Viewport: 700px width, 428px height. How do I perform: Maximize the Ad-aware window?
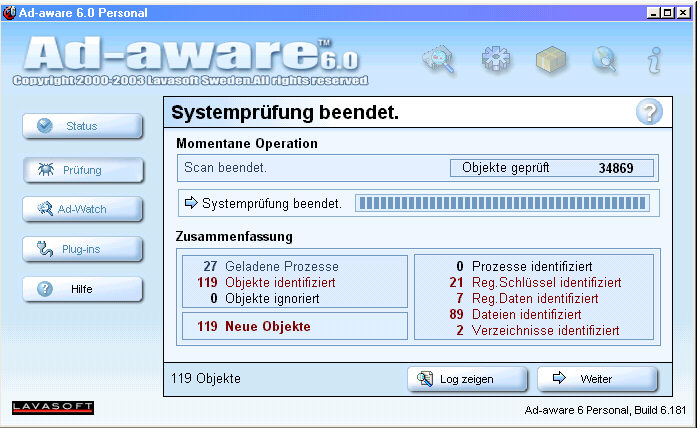click(668, 13)
